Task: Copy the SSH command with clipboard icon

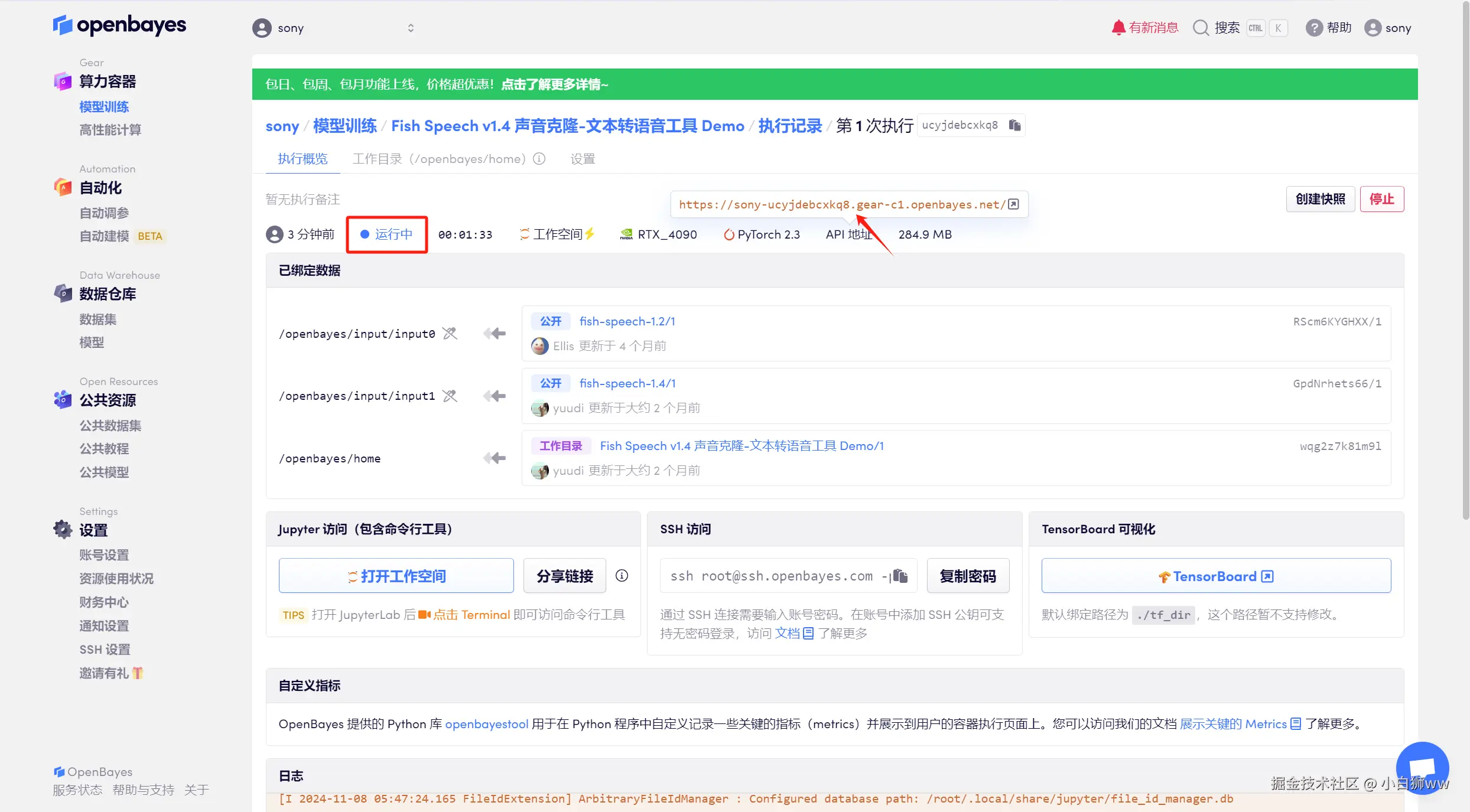Action: (900, 576)
